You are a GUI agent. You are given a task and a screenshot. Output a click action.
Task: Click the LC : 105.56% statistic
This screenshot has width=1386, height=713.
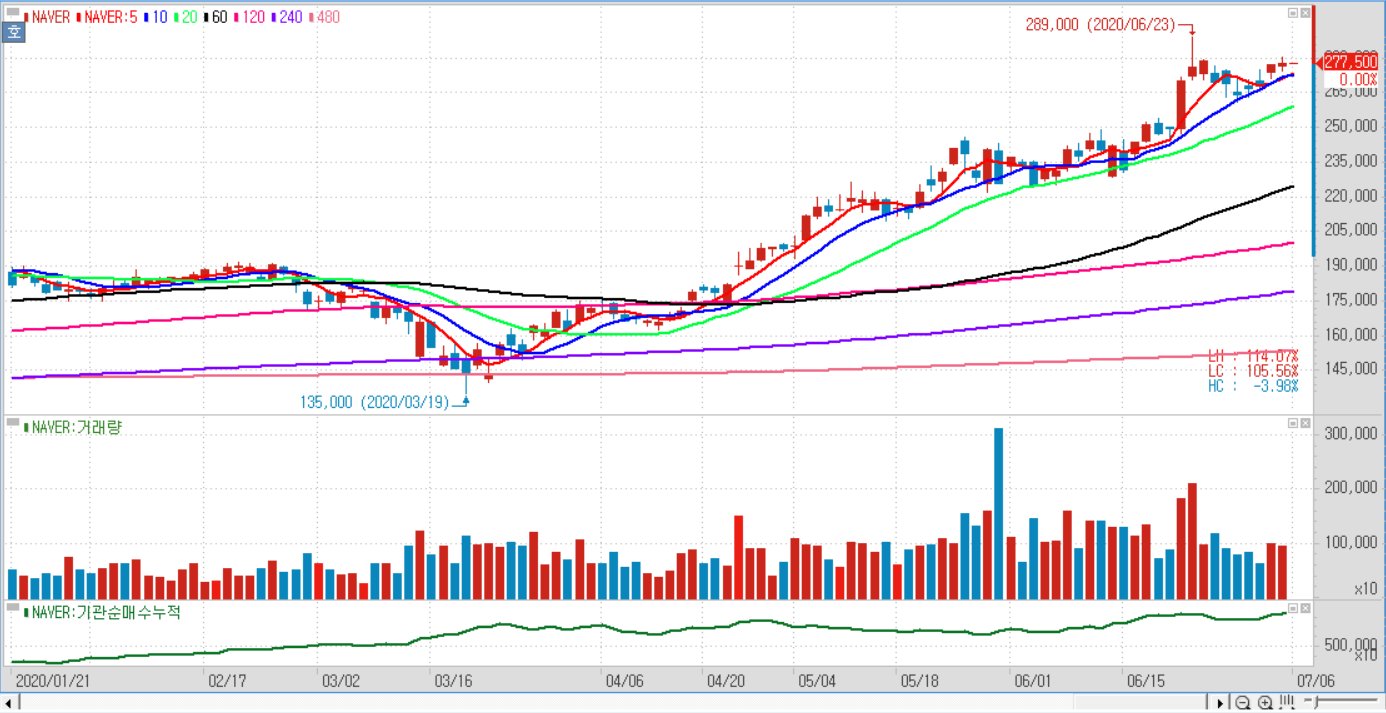tap(1253, 371)
